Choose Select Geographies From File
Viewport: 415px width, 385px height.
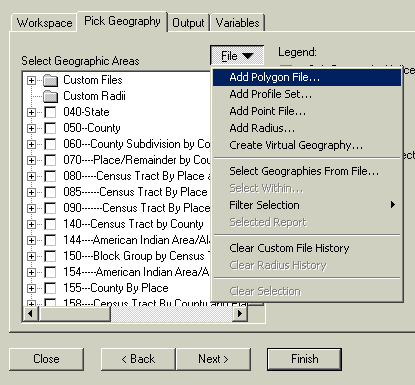[x=307, y=171]
